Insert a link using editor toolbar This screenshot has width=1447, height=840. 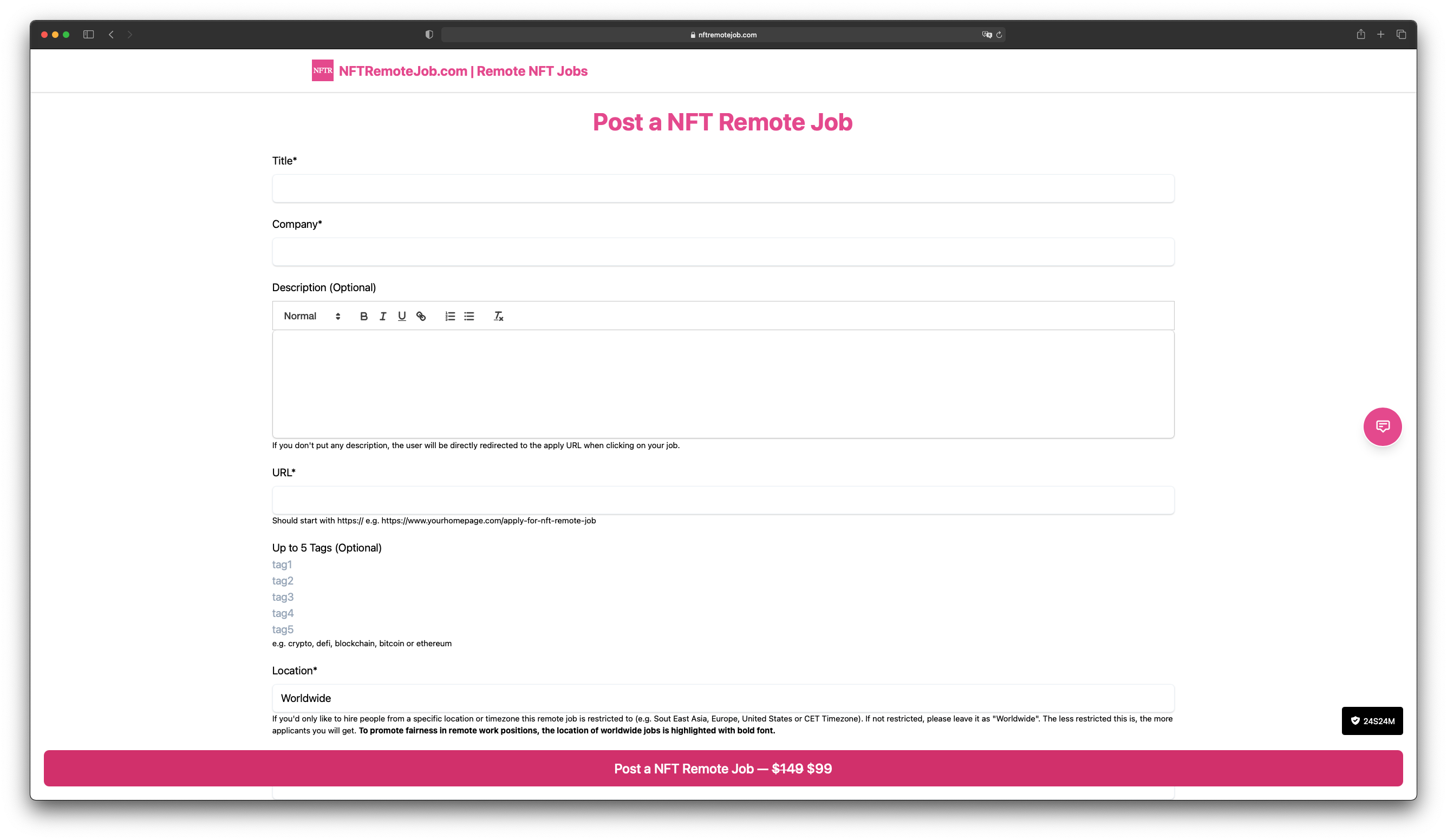(x=421, y=316)
